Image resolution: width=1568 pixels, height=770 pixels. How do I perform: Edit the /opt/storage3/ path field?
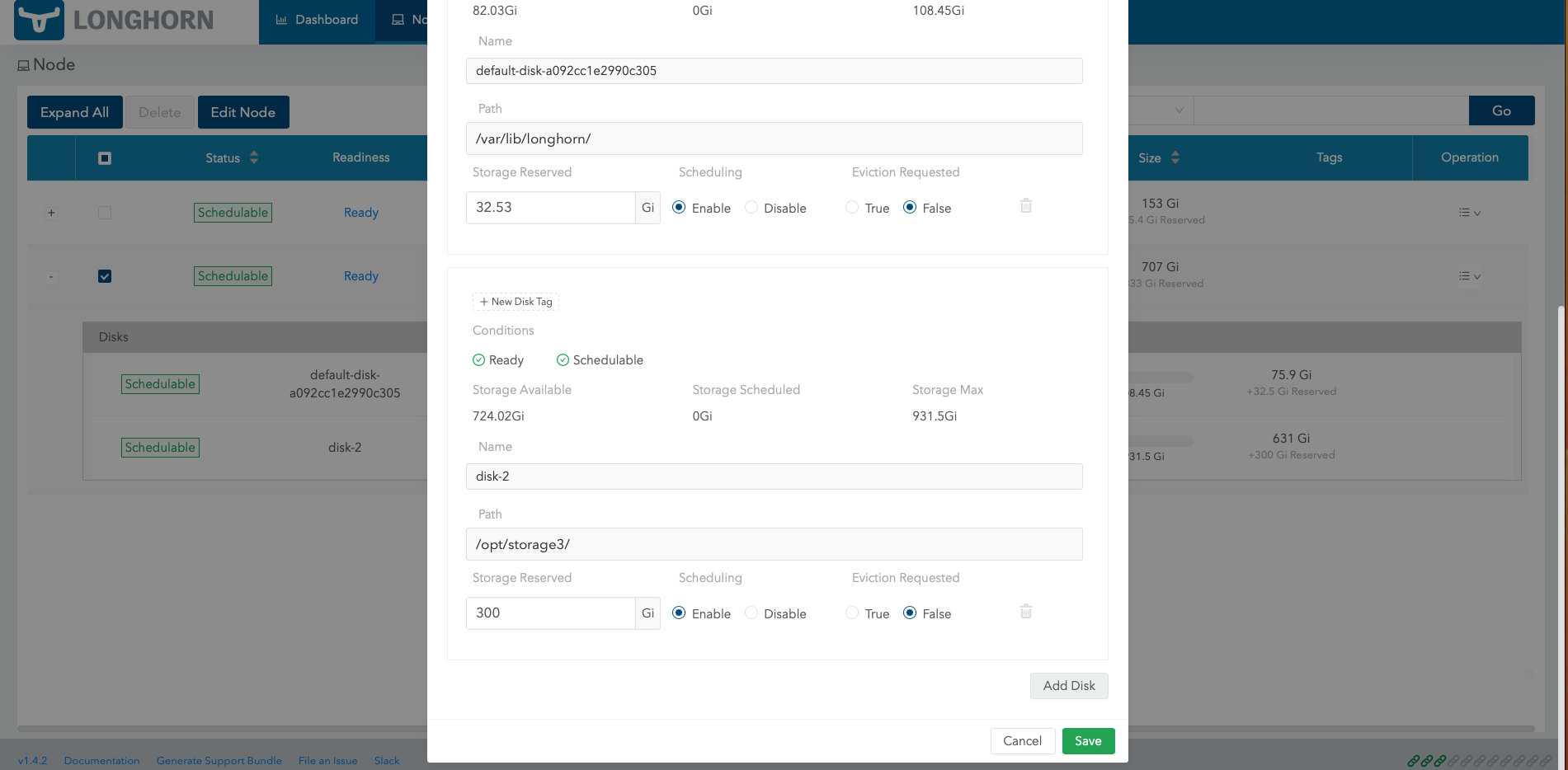[774, 544]
